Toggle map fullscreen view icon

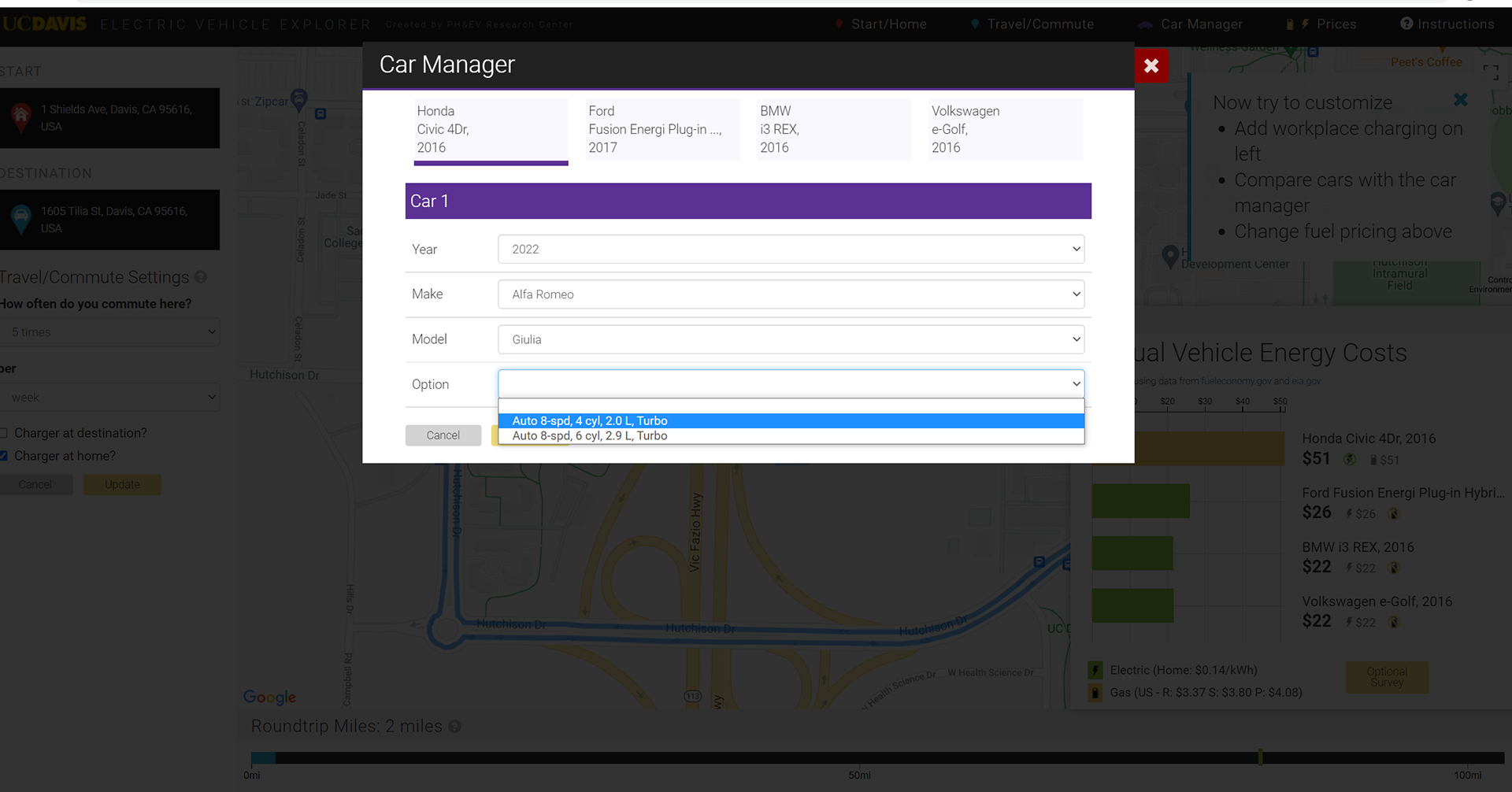[1491, 72]
